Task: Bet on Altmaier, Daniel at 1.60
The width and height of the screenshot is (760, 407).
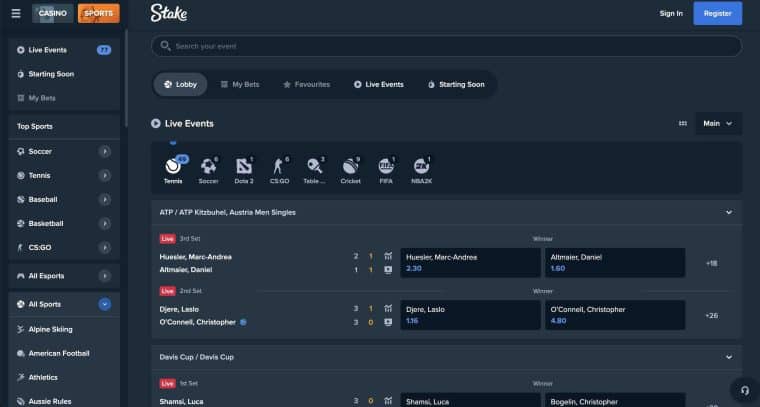Action: [615, 263]
